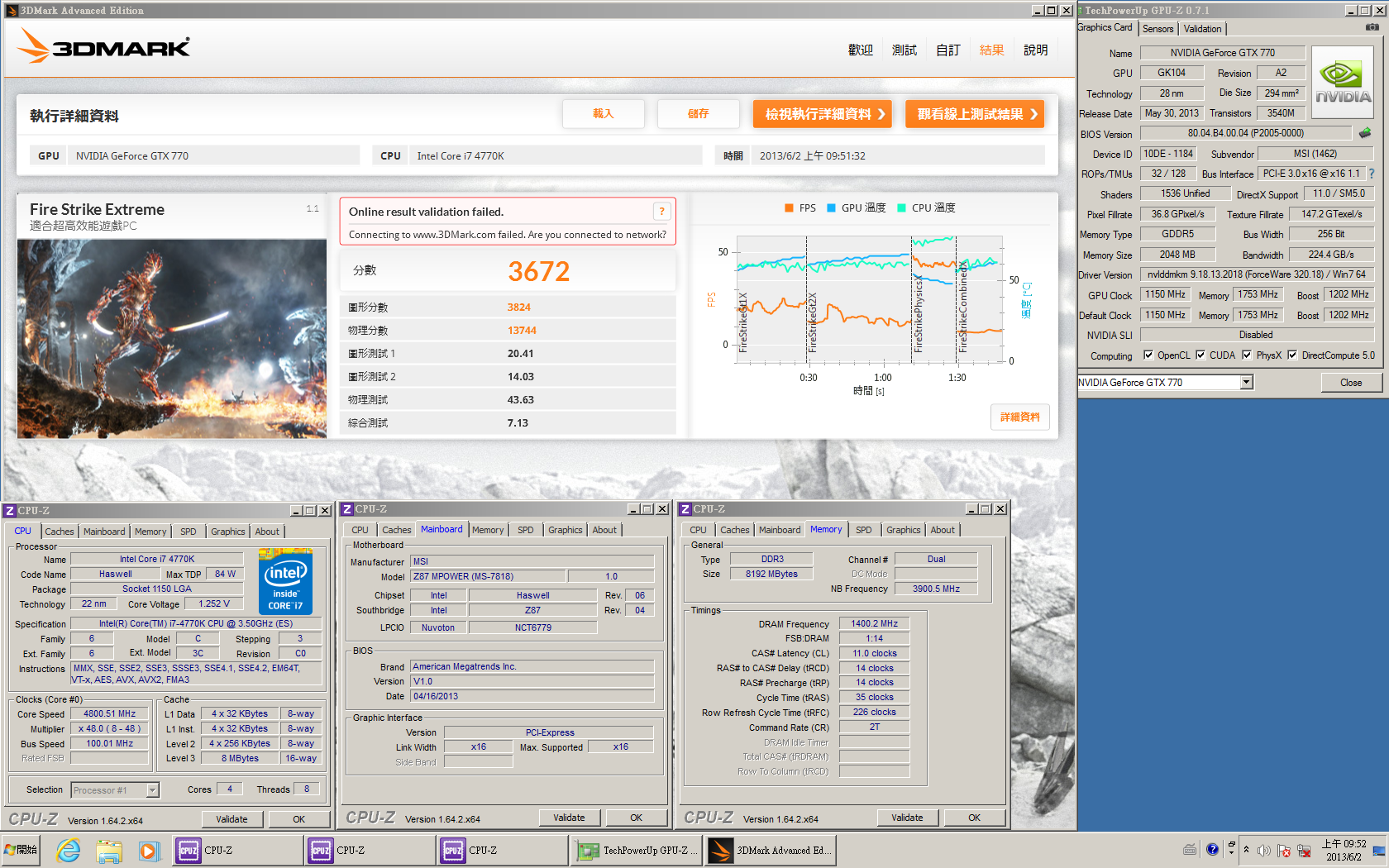The width and height of the screenshot is (1389, 868).
Task: Click the keyboard icon in system tray
Action: tap(1190, 850)
